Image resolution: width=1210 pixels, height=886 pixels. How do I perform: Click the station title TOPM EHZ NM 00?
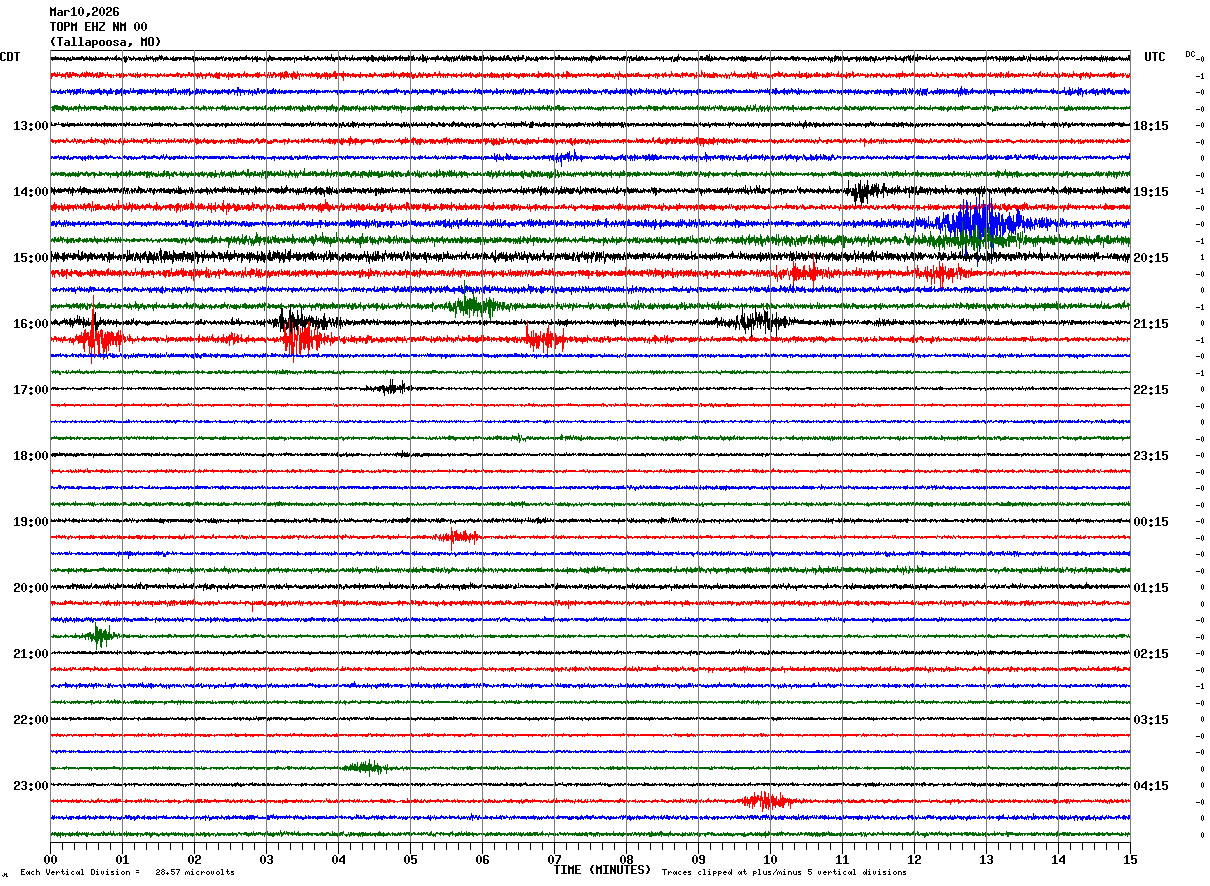98,27
